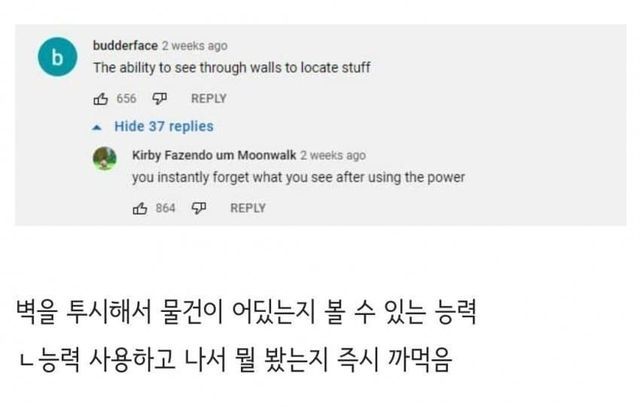The width and height of the screenshot is (640, 407).
Task: Dislike Kirby Fazendo um Moonwalk's reply
Action: [x=198, y=208]
